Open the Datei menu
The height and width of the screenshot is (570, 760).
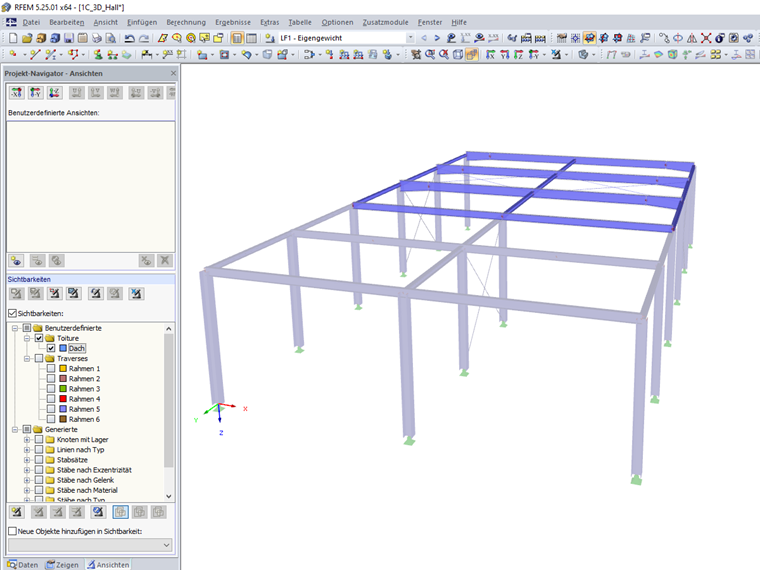tap(31, 22)
